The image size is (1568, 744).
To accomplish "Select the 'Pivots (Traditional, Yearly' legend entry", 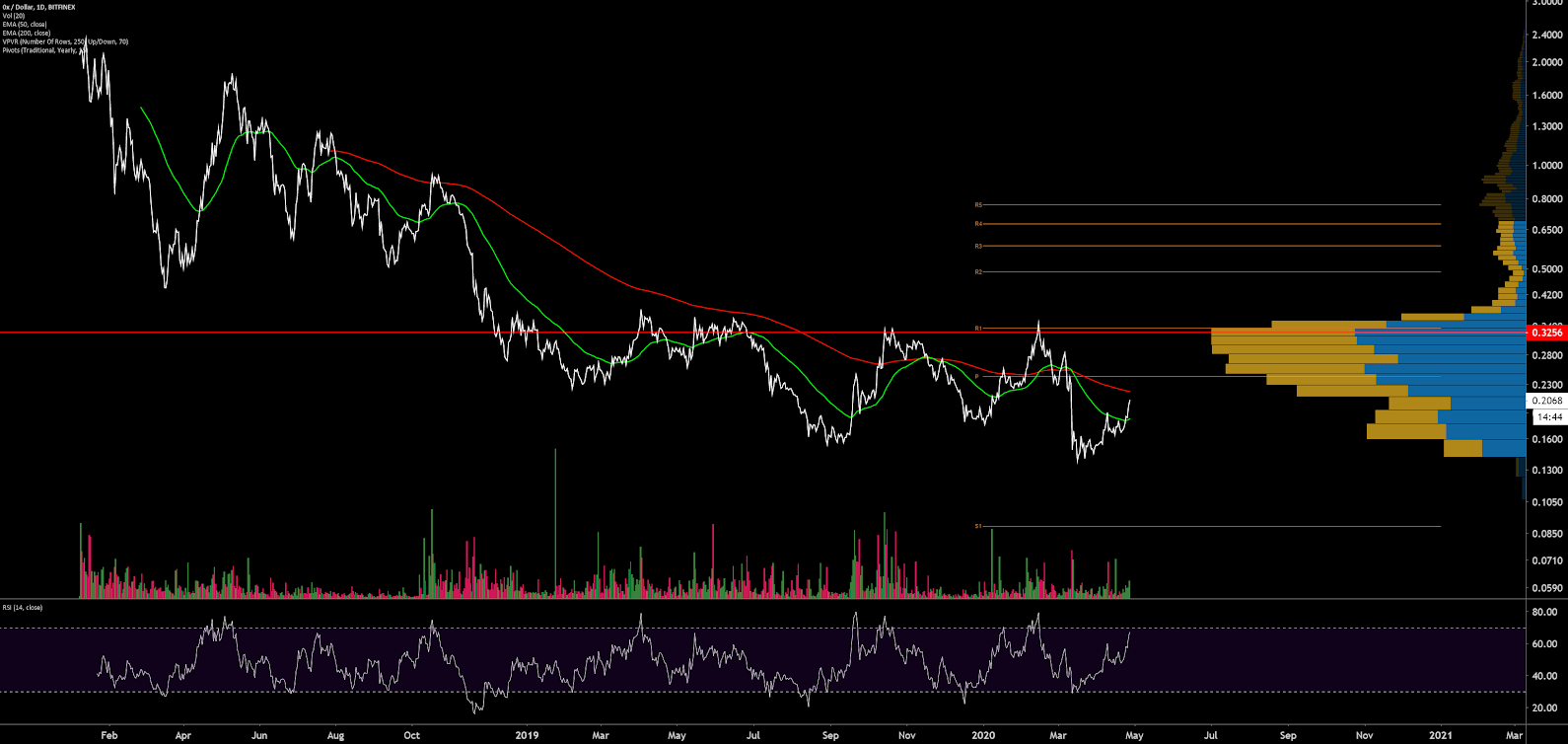I will pyautogui.click(x=40, y=50).
